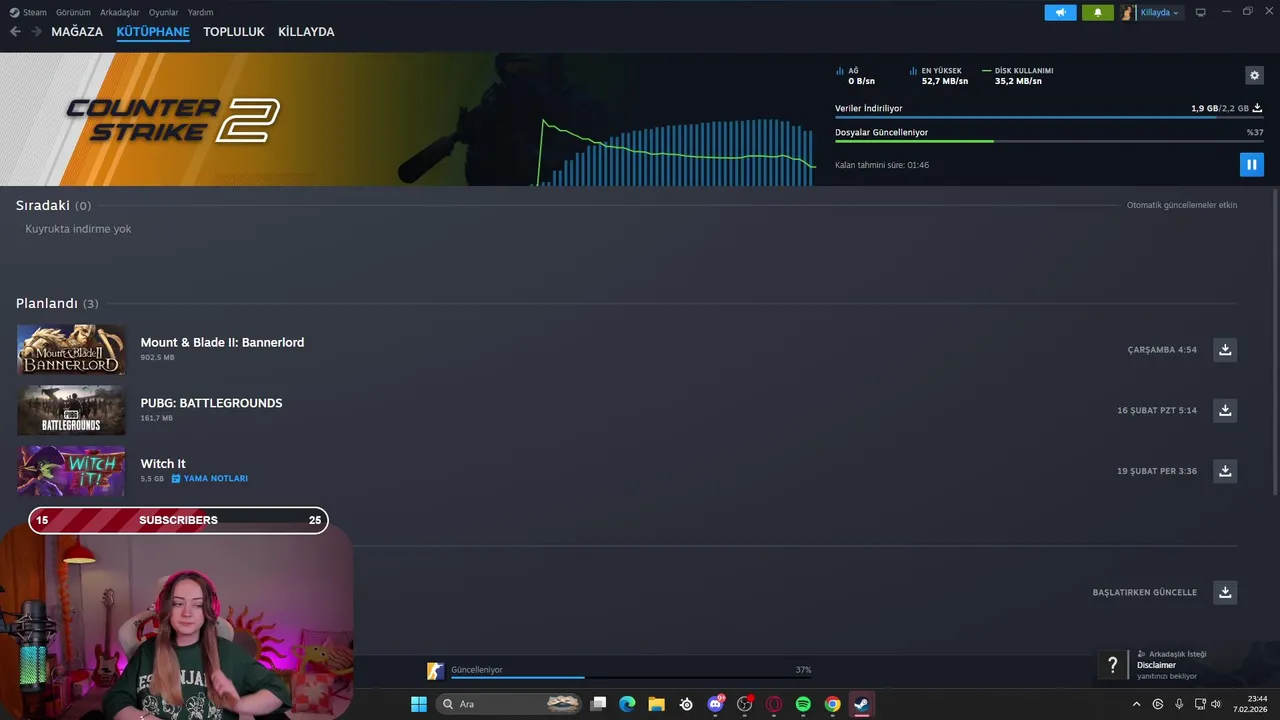Click the 19 ŞUBAT PER 3:36 schedule
This screenshot has height=720, width=1280.
coord(1157,471)
